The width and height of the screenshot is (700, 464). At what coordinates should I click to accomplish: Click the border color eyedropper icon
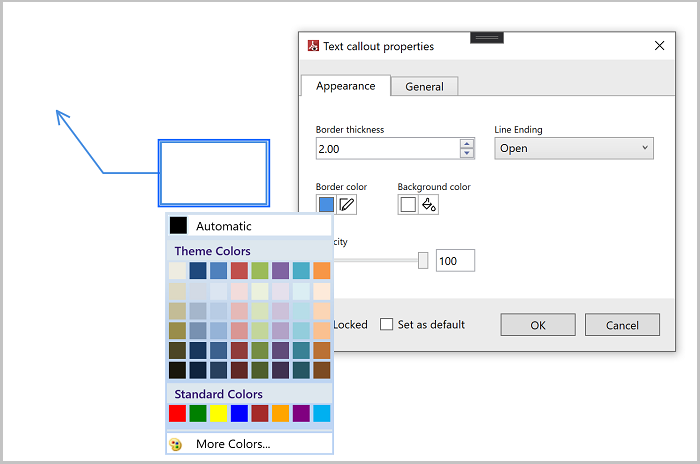pos(347,205)
